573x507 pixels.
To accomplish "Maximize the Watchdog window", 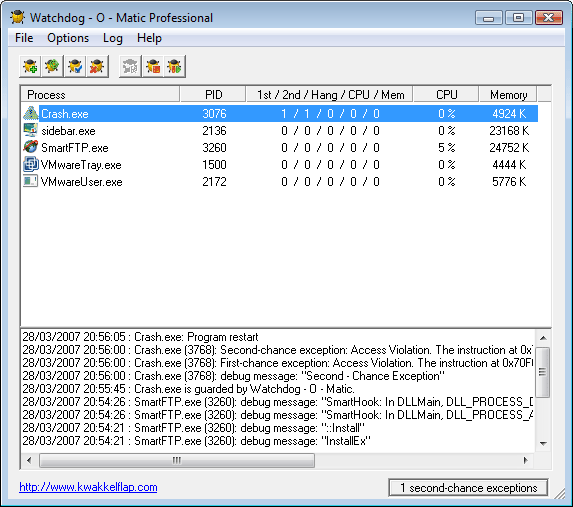I will pos(518,18).
